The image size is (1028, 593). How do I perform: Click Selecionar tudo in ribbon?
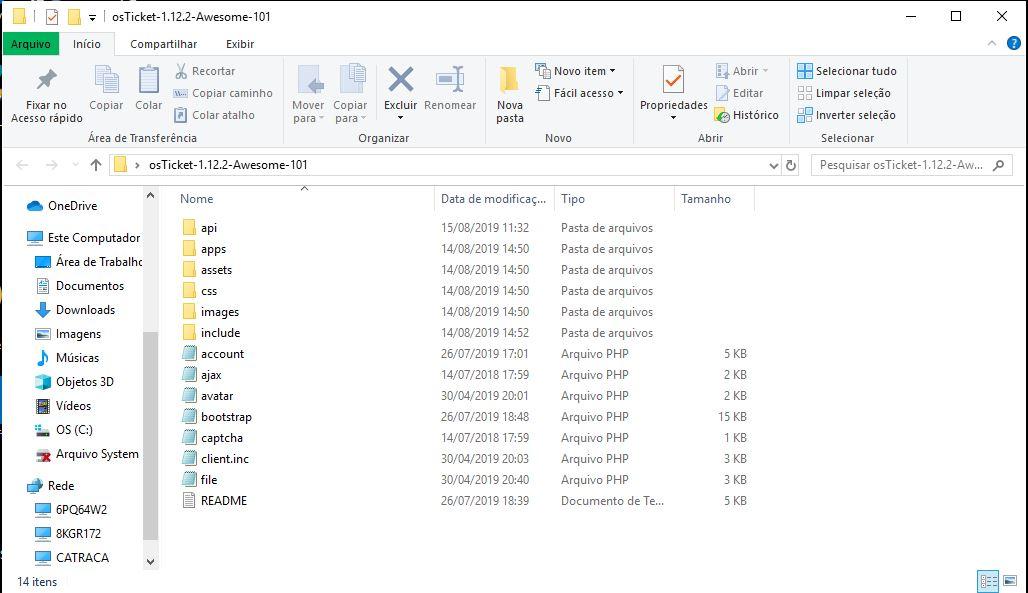846,71
